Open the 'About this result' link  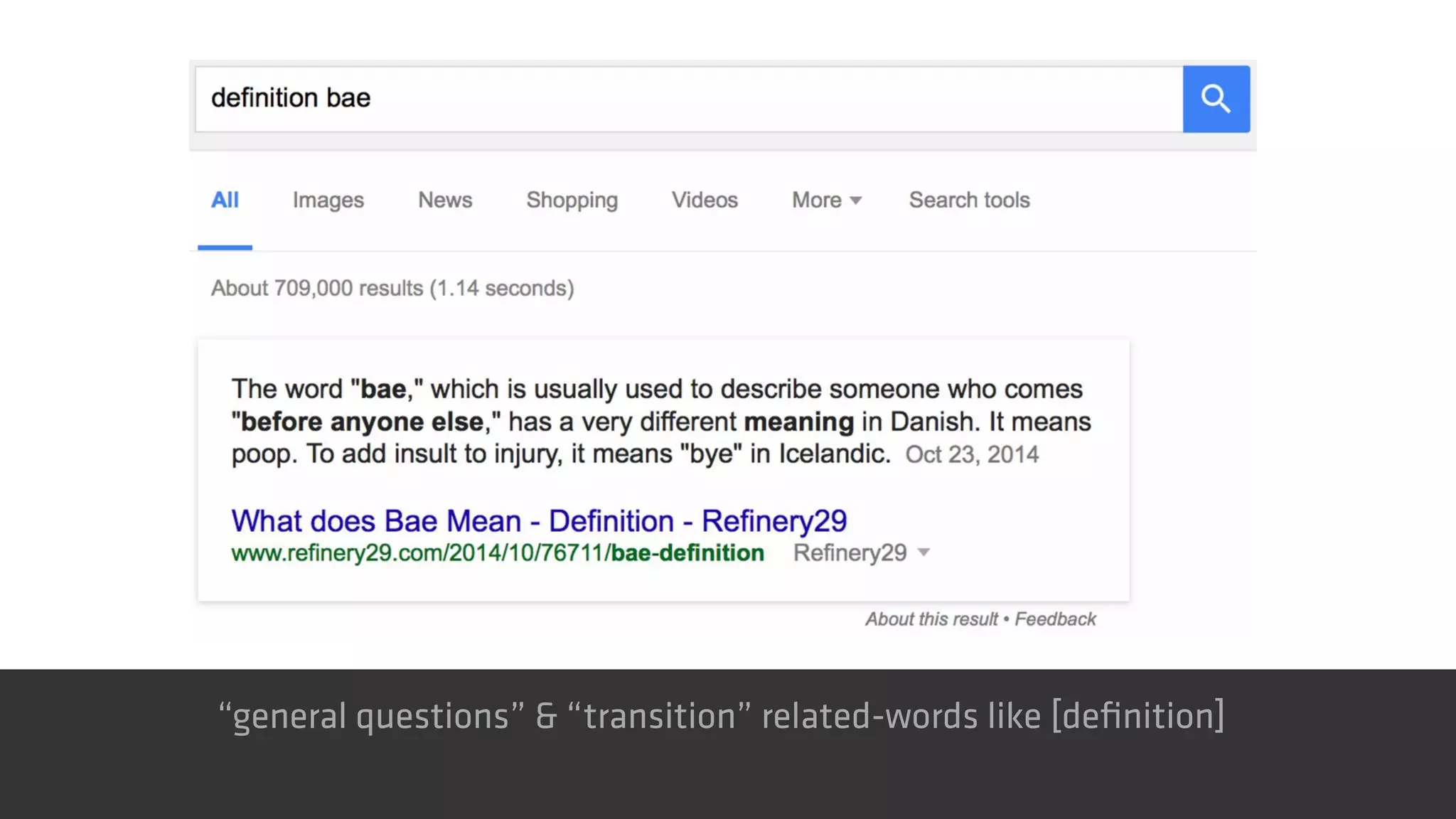pyautogui.click(x=931, y=619)
